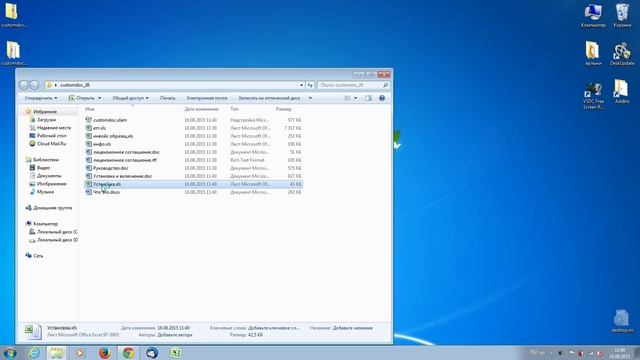640x360 pixels.
Task: Click the search magnifier icon
Action: pos(385,85)
